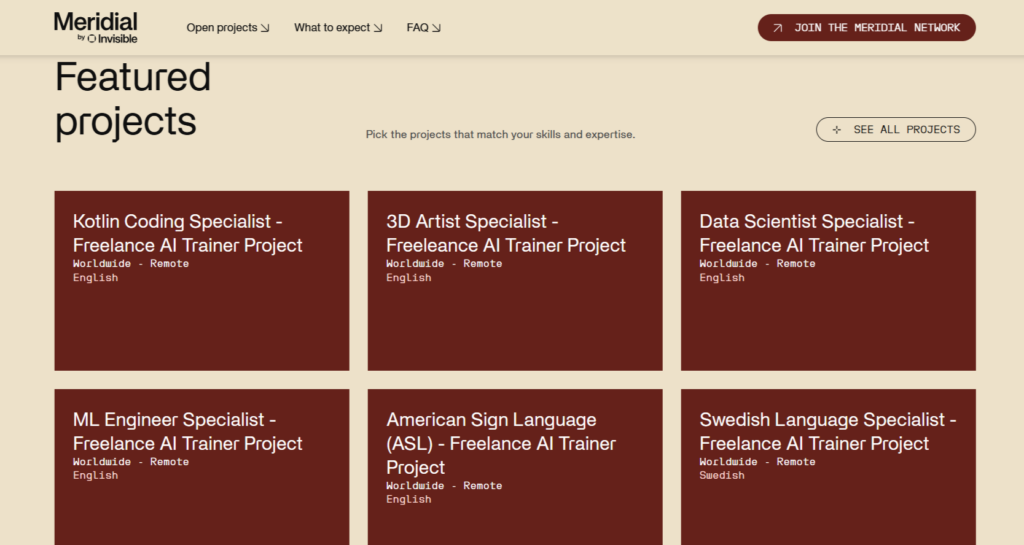The width and height of the screenshot is (1024, 545).
Task: Open the Open projects menu
Action: [222, 28]
